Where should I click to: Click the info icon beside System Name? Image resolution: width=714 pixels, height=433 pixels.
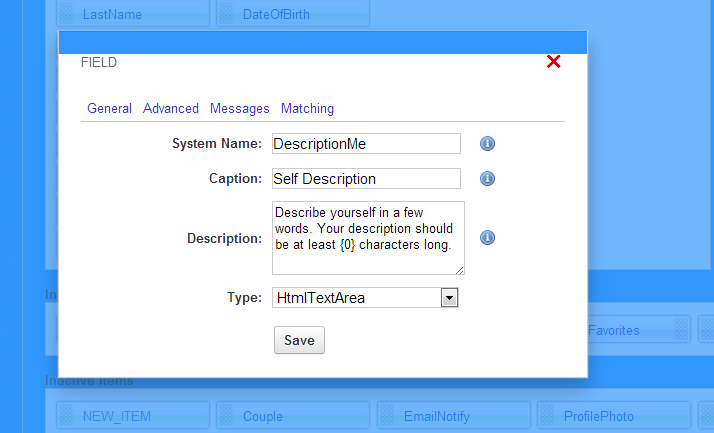click(488, 144)
